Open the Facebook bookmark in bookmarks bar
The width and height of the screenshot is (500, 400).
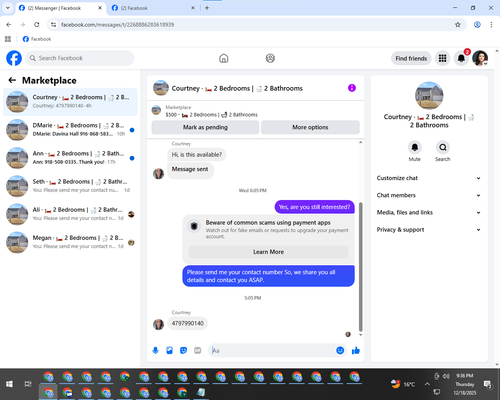pos(37,39)
